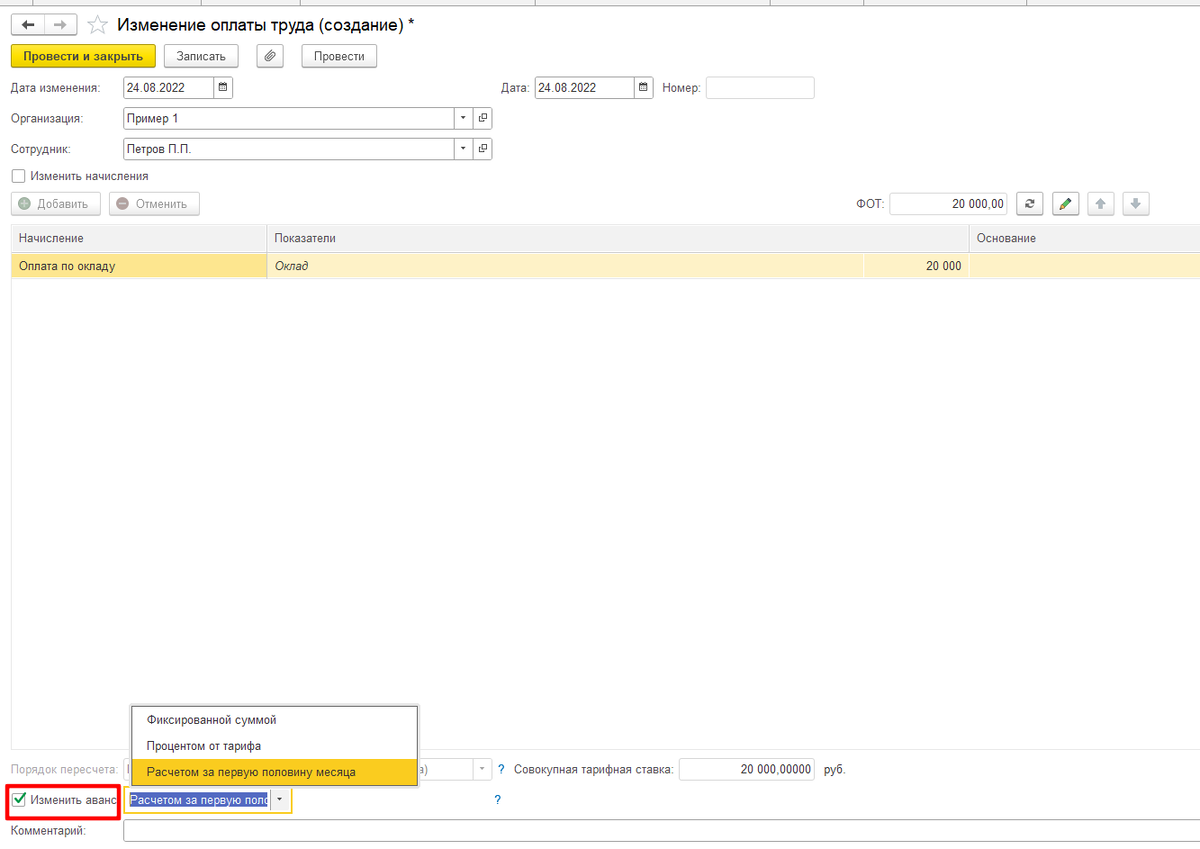Click the Основание column header

click(x=1085, y=238)
